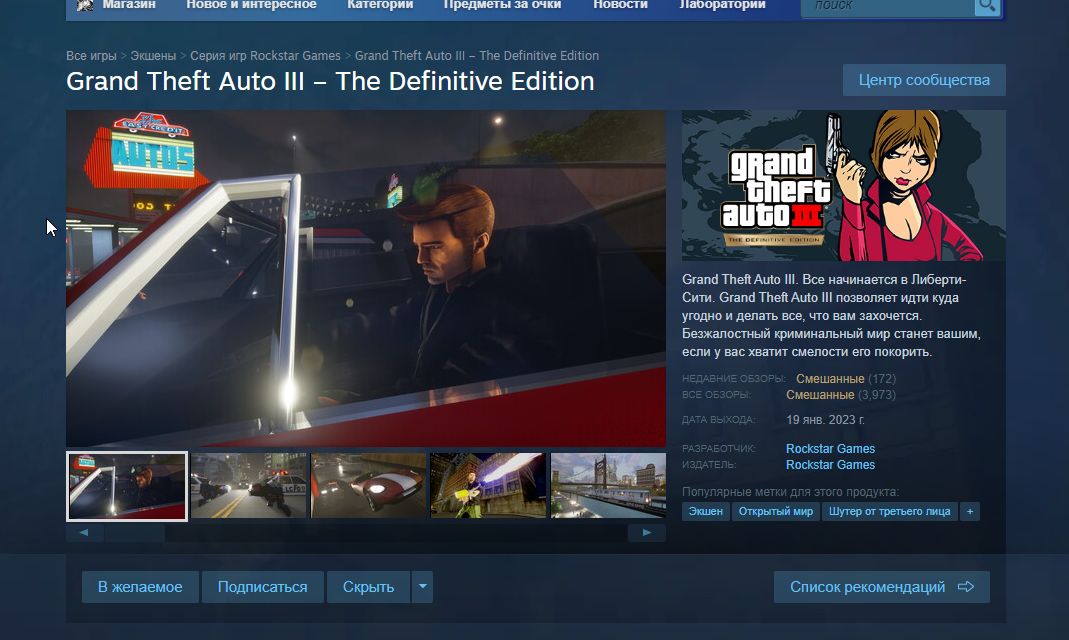Click the main screenshot of the game
1069x640 pixels.
(366, 279)
